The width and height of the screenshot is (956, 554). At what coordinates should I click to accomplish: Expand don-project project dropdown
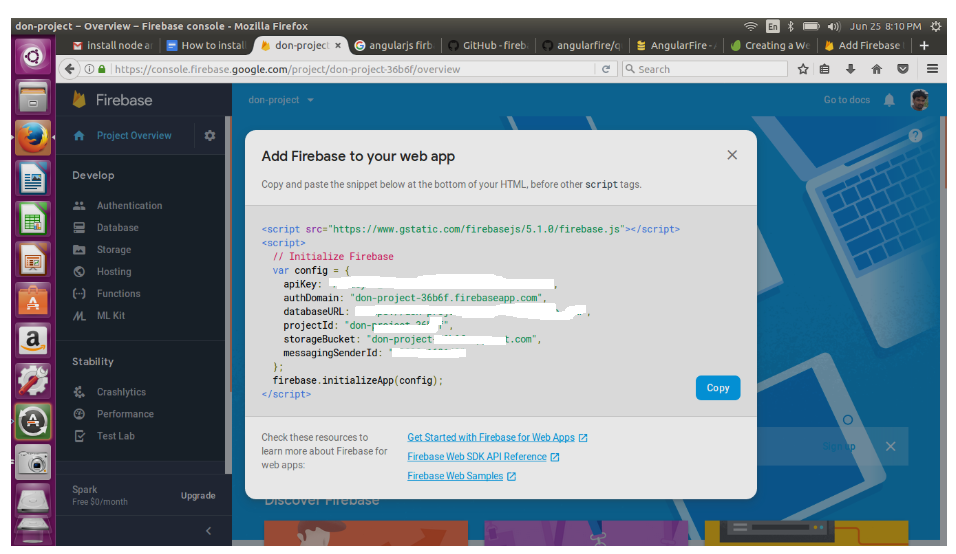[281, 100]
